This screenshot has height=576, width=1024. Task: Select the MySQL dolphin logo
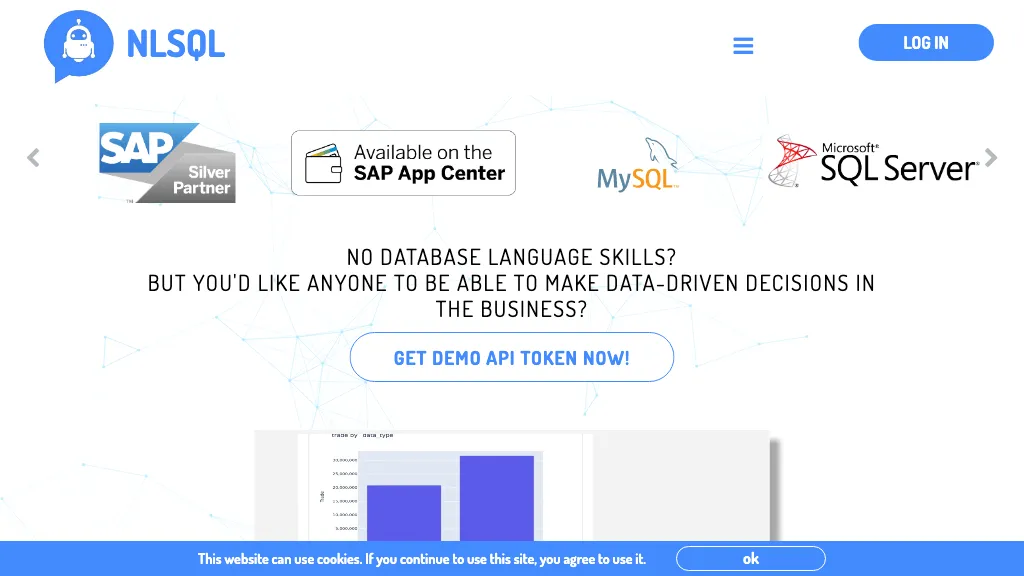pyautogui.click(x=638, y=165)
